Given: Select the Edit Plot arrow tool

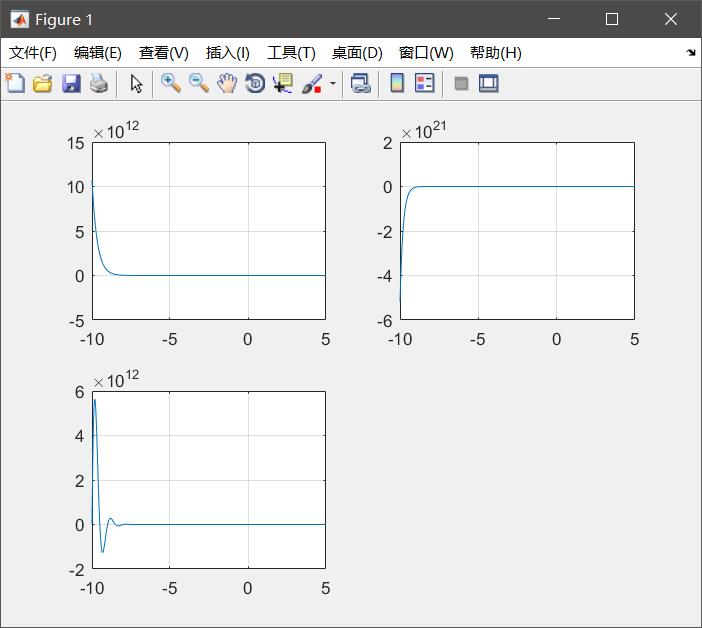Looking at the screenshot, I should (x=136, y=84).
